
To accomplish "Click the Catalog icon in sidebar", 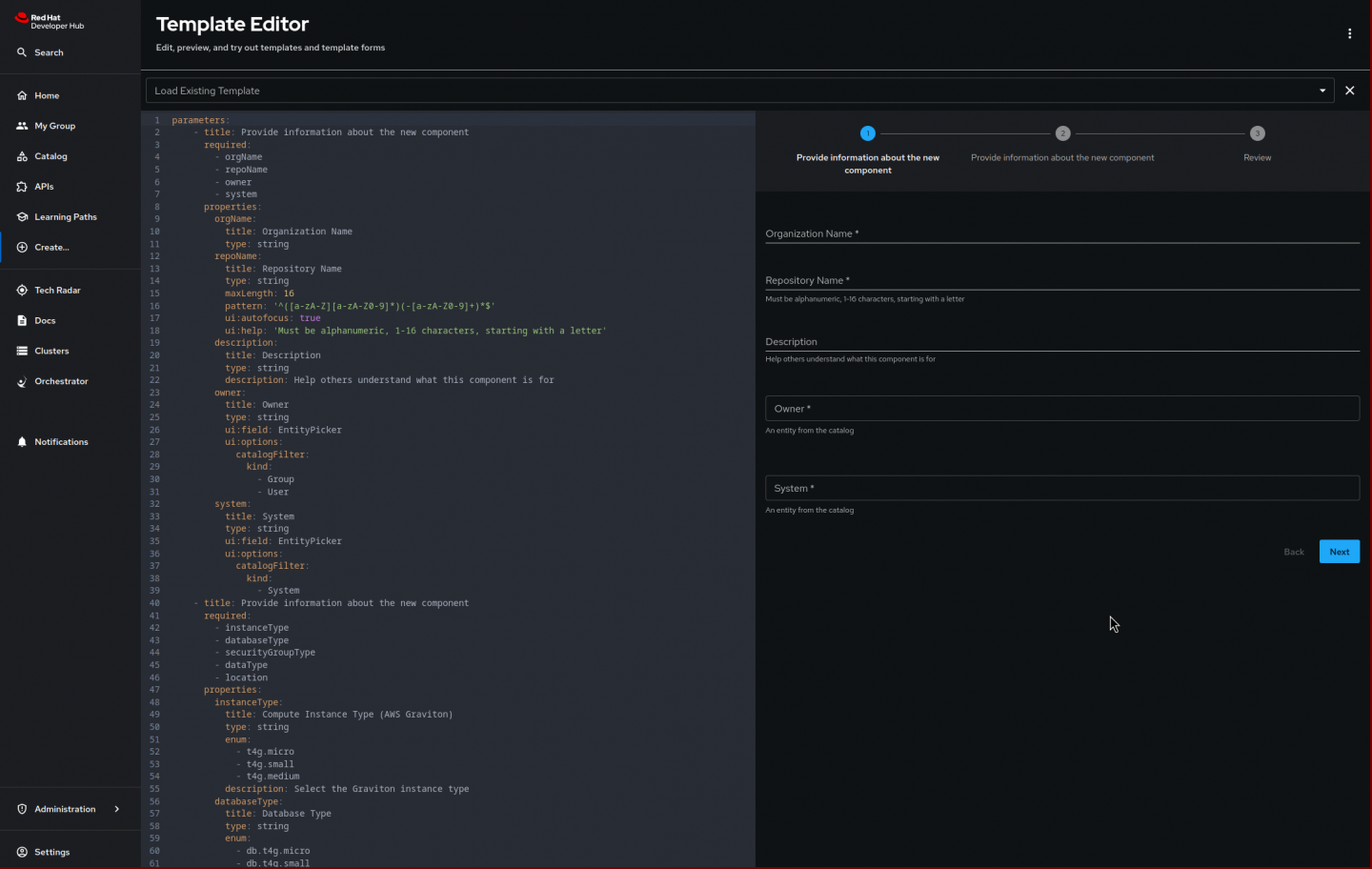I will 22,156.
